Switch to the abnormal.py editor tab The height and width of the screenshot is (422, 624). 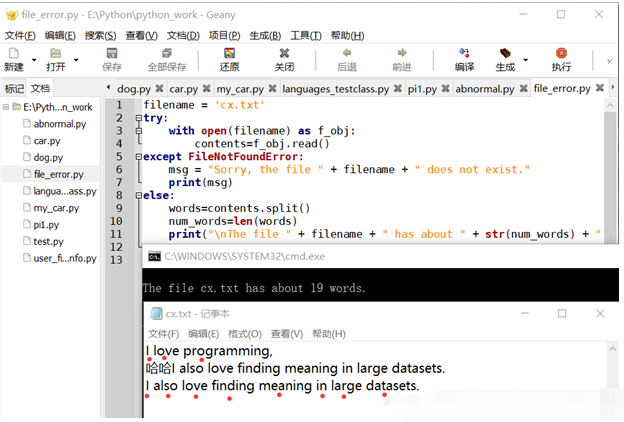(485, 89)
